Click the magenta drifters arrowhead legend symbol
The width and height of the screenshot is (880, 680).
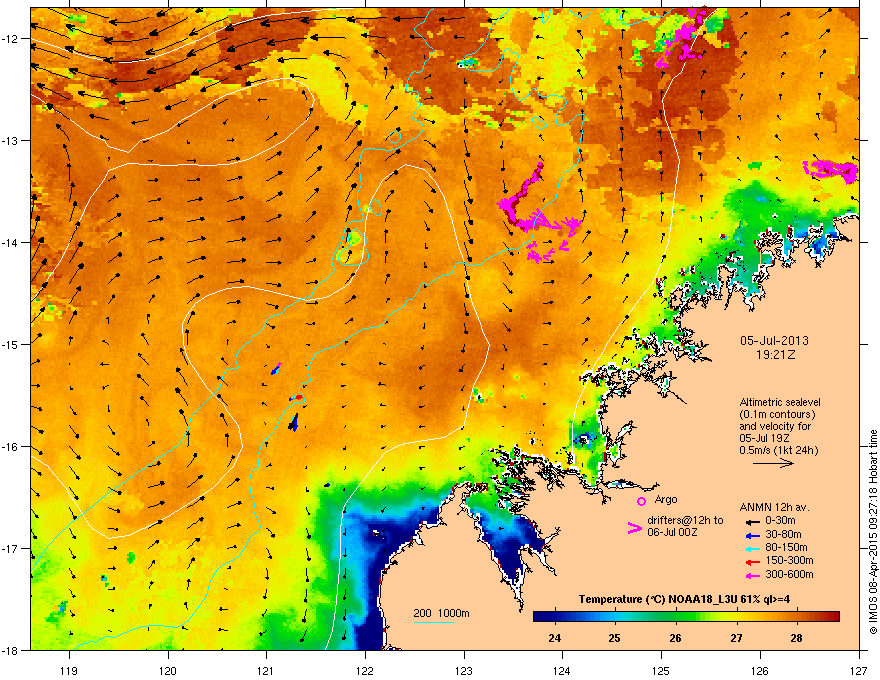[634, 528]
